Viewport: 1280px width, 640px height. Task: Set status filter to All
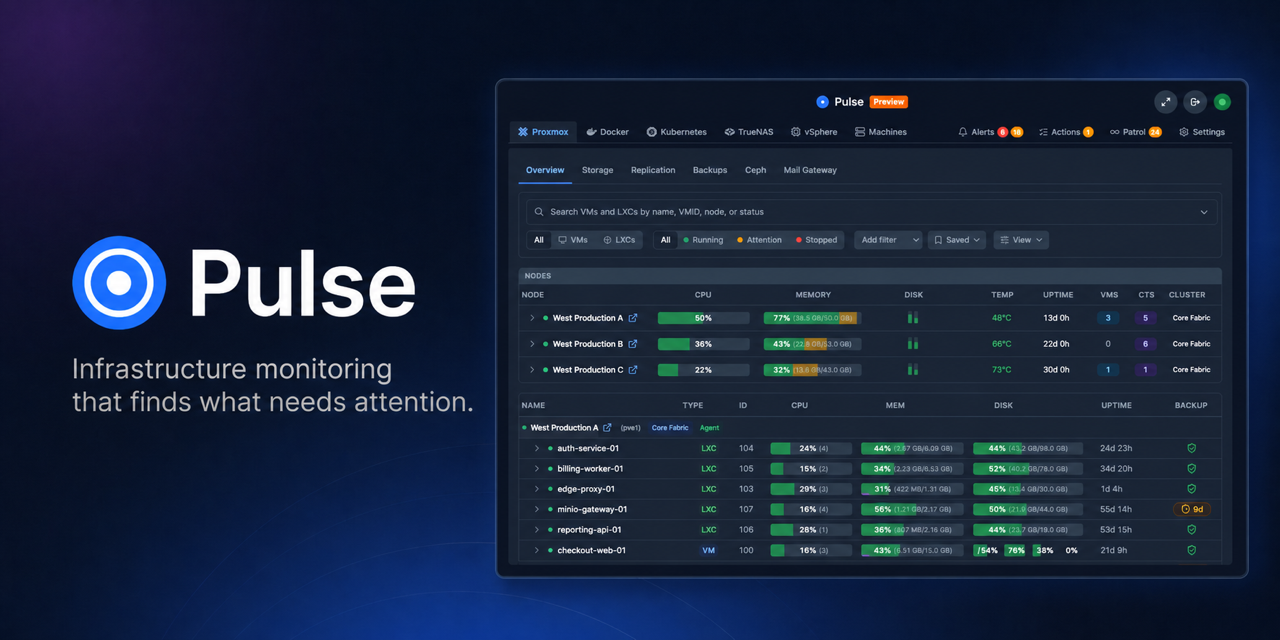point(665,240)
